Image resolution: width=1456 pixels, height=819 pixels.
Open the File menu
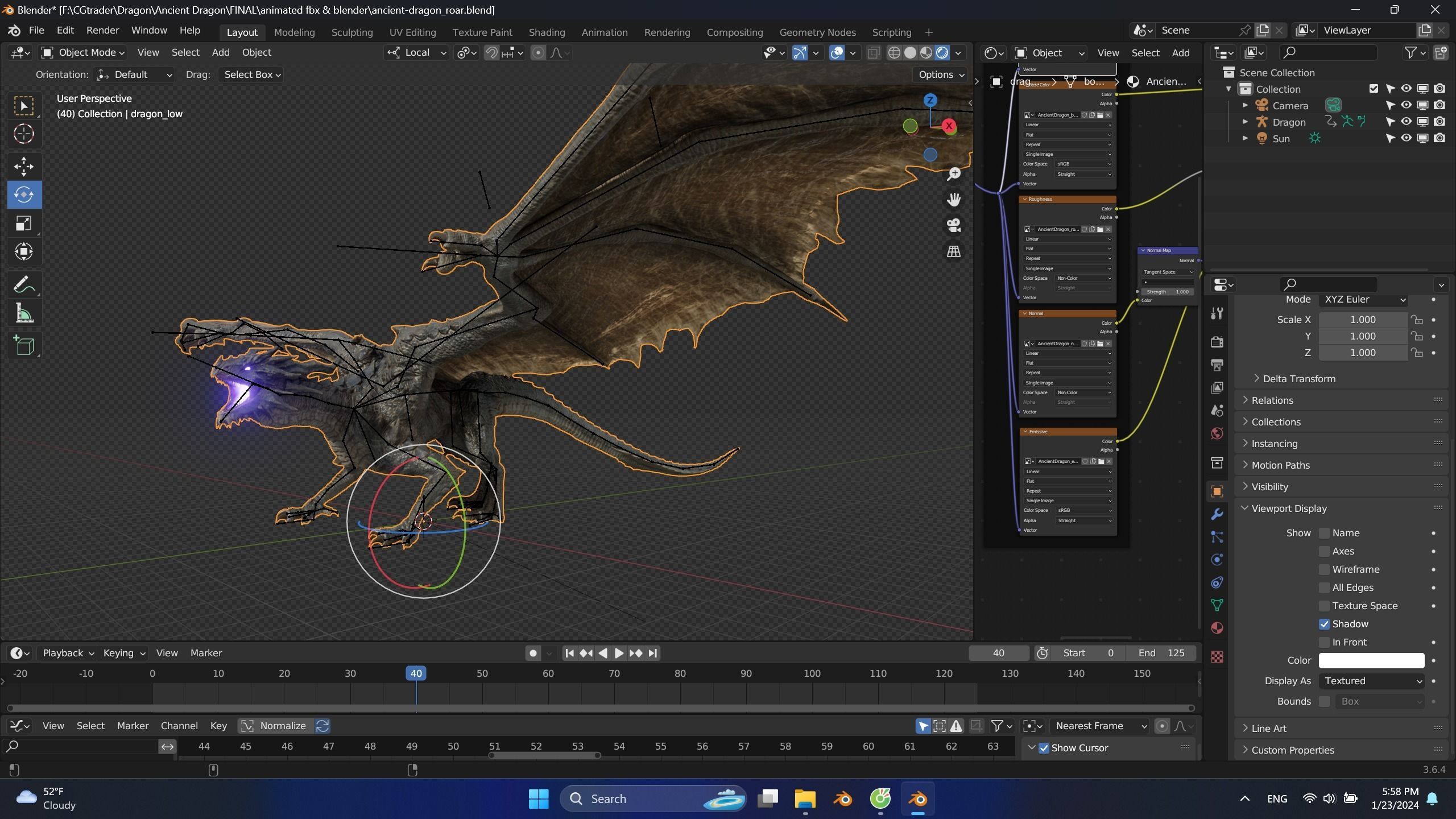(x=36, y=30)
